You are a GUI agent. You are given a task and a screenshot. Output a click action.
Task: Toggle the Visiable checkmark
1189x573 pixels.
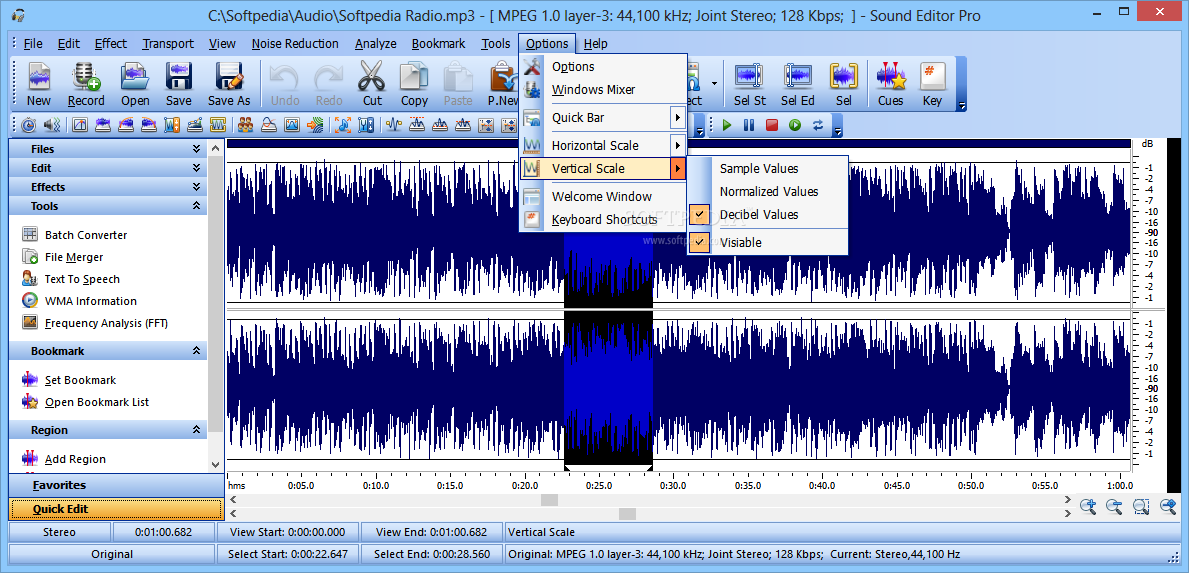point(701,243)
